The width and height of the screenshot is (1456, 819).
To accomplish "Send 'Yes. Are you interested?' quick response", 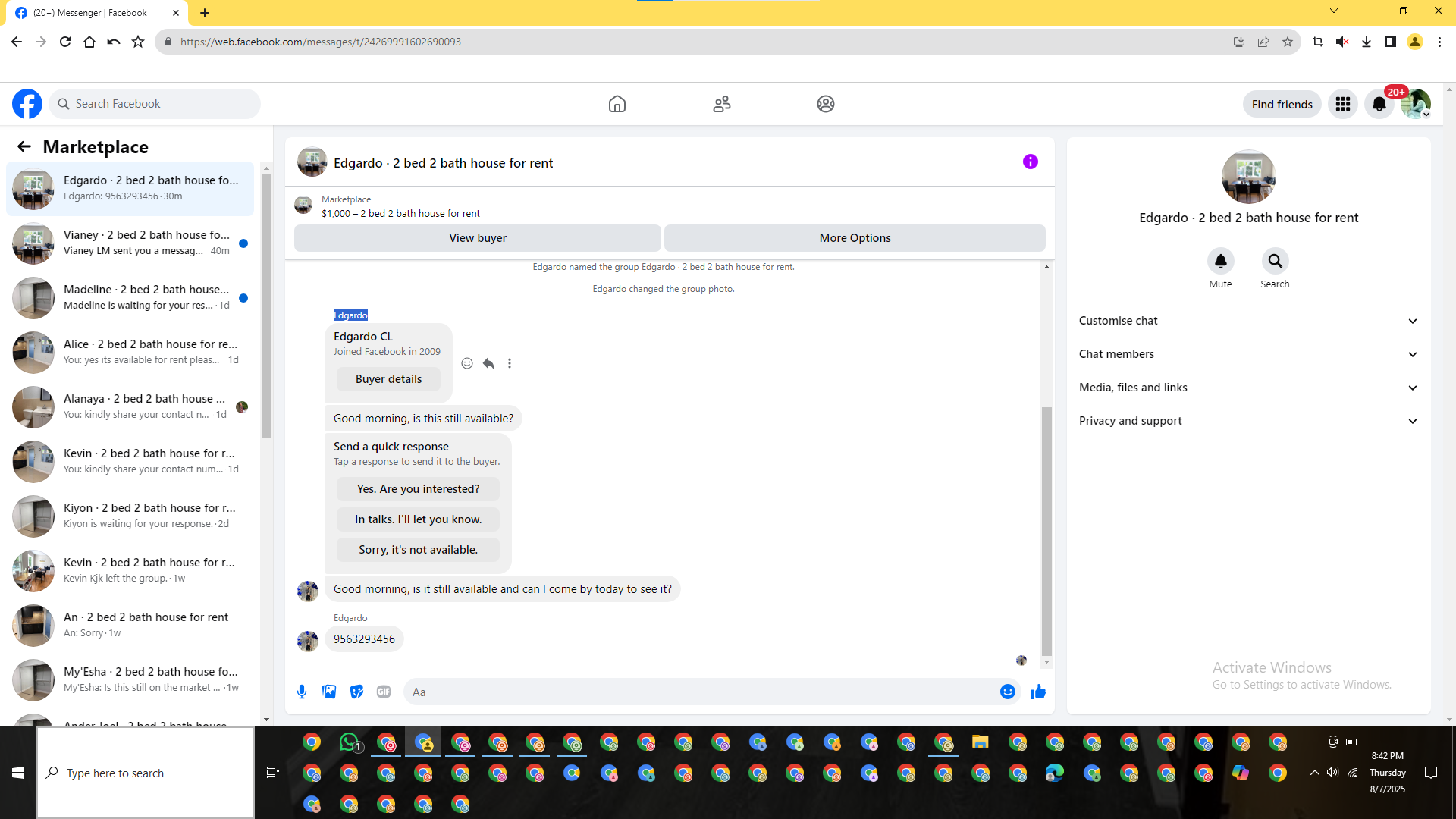I will [x=418, y=489].
